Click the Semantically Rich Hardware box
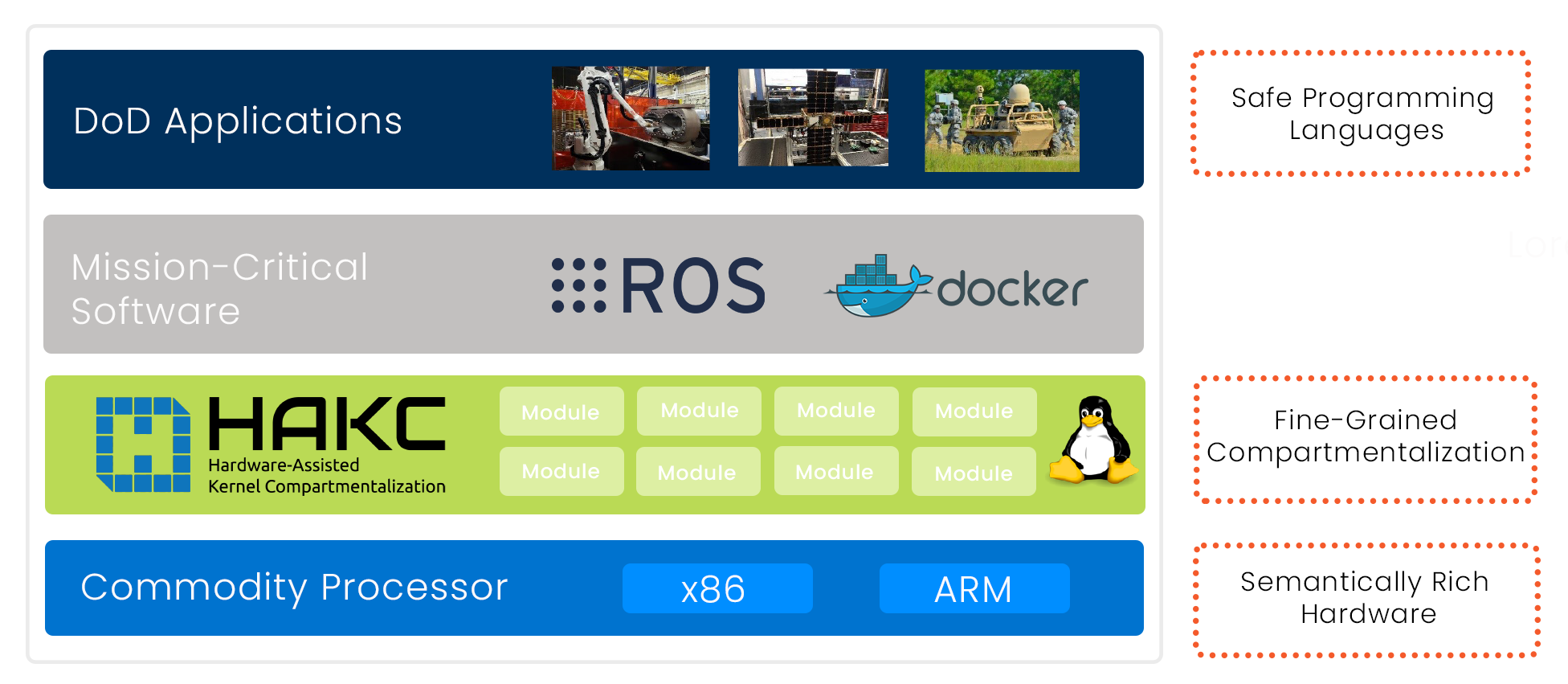 point(1366,600)
